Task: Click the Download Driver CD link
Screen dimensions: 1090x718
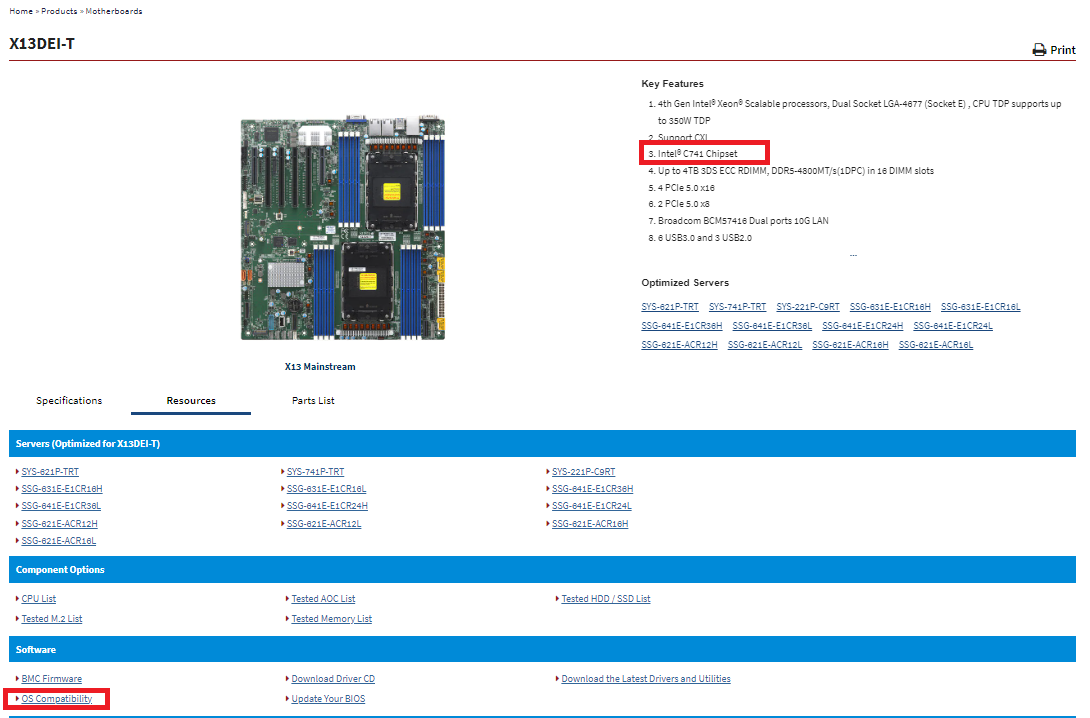Action: pos(333,679)
